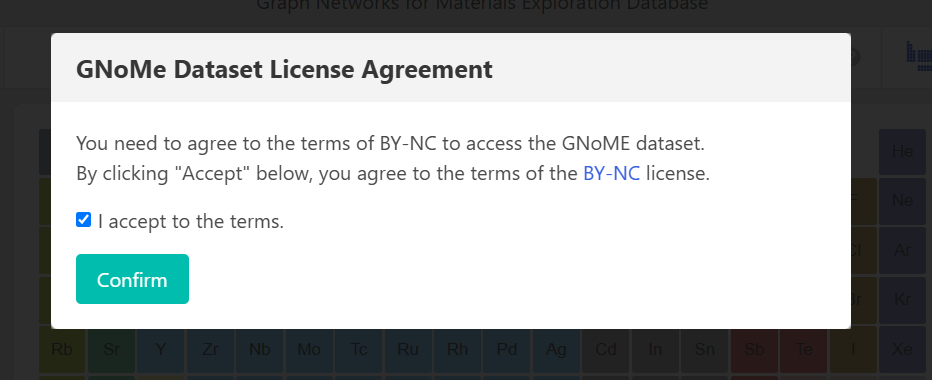Open the BY-NC license link
Image resolution: width=932 pixels, height=380 pixels.
click(x=612, y=174)
